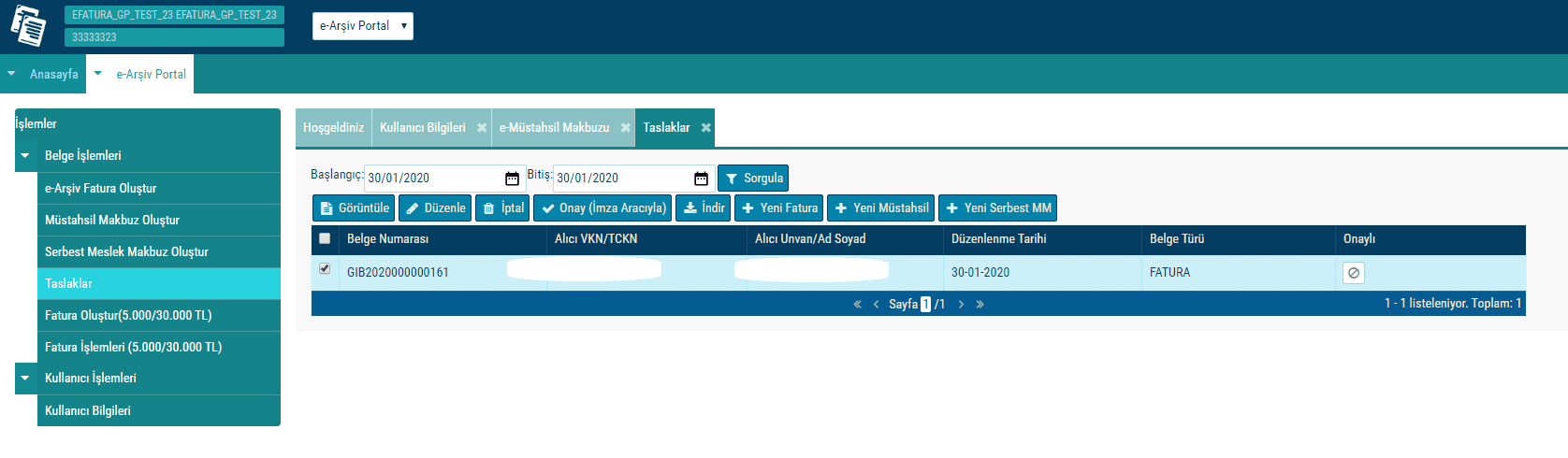Screen dimensions: 1568x458
Task: Close the Kullanıcı Bilgileri tab
Action: (482, 128)
